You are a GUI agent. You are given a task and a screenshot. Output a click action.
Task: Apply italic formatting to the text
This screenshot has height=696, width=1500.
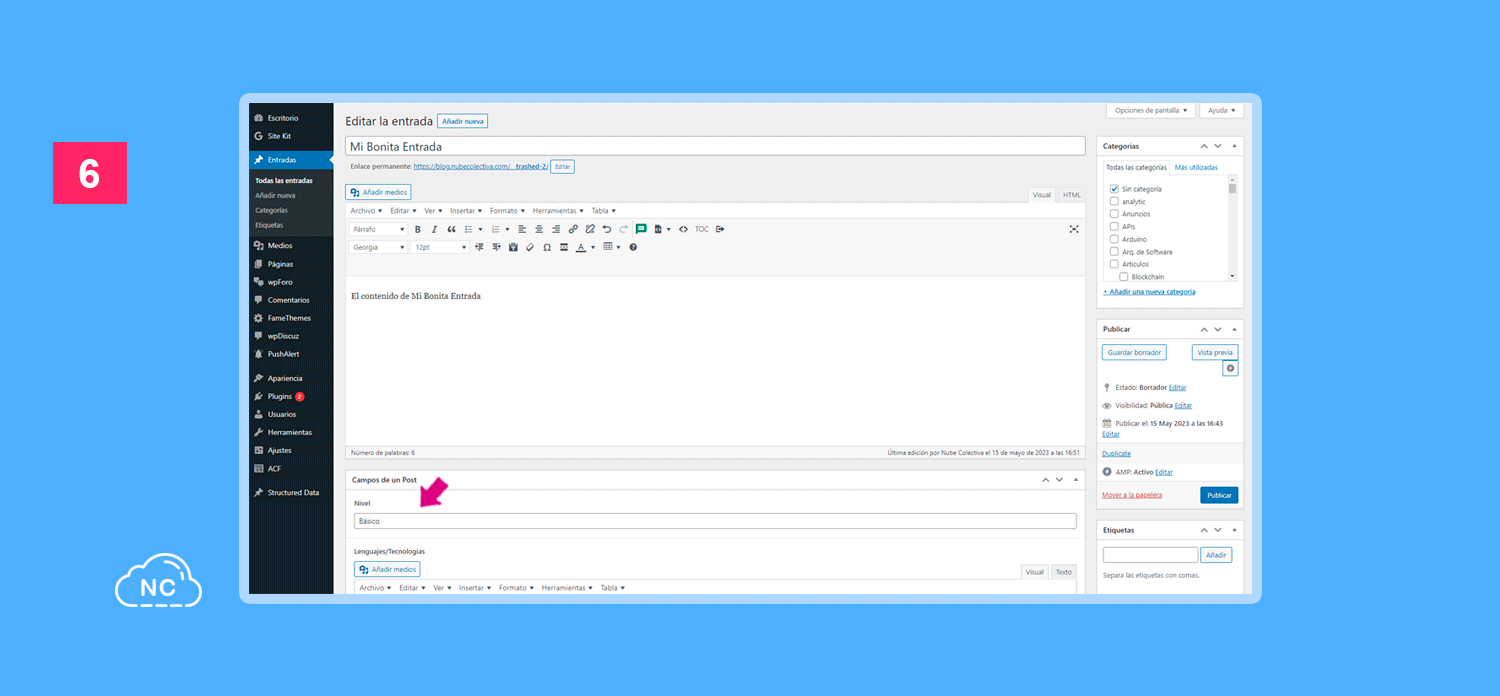point(434,229)
